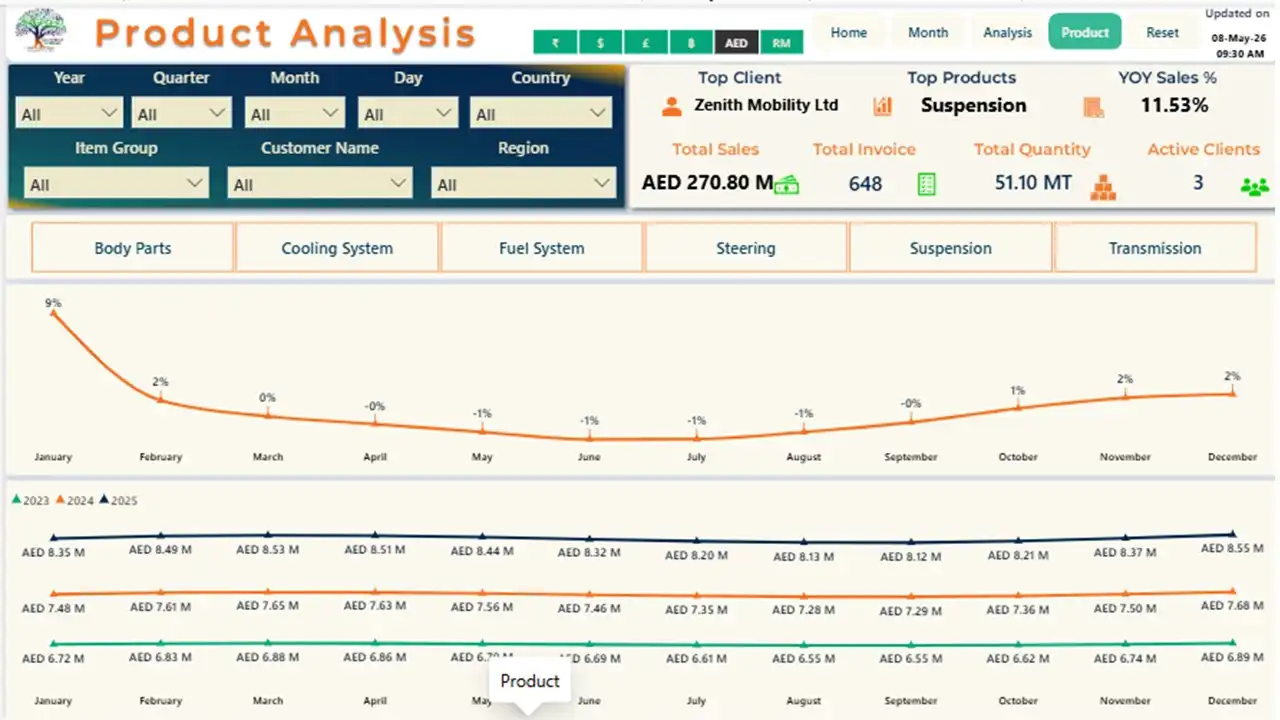
Task: Click the AED 8.35 M January label
Action: click(x=53, y=552)
